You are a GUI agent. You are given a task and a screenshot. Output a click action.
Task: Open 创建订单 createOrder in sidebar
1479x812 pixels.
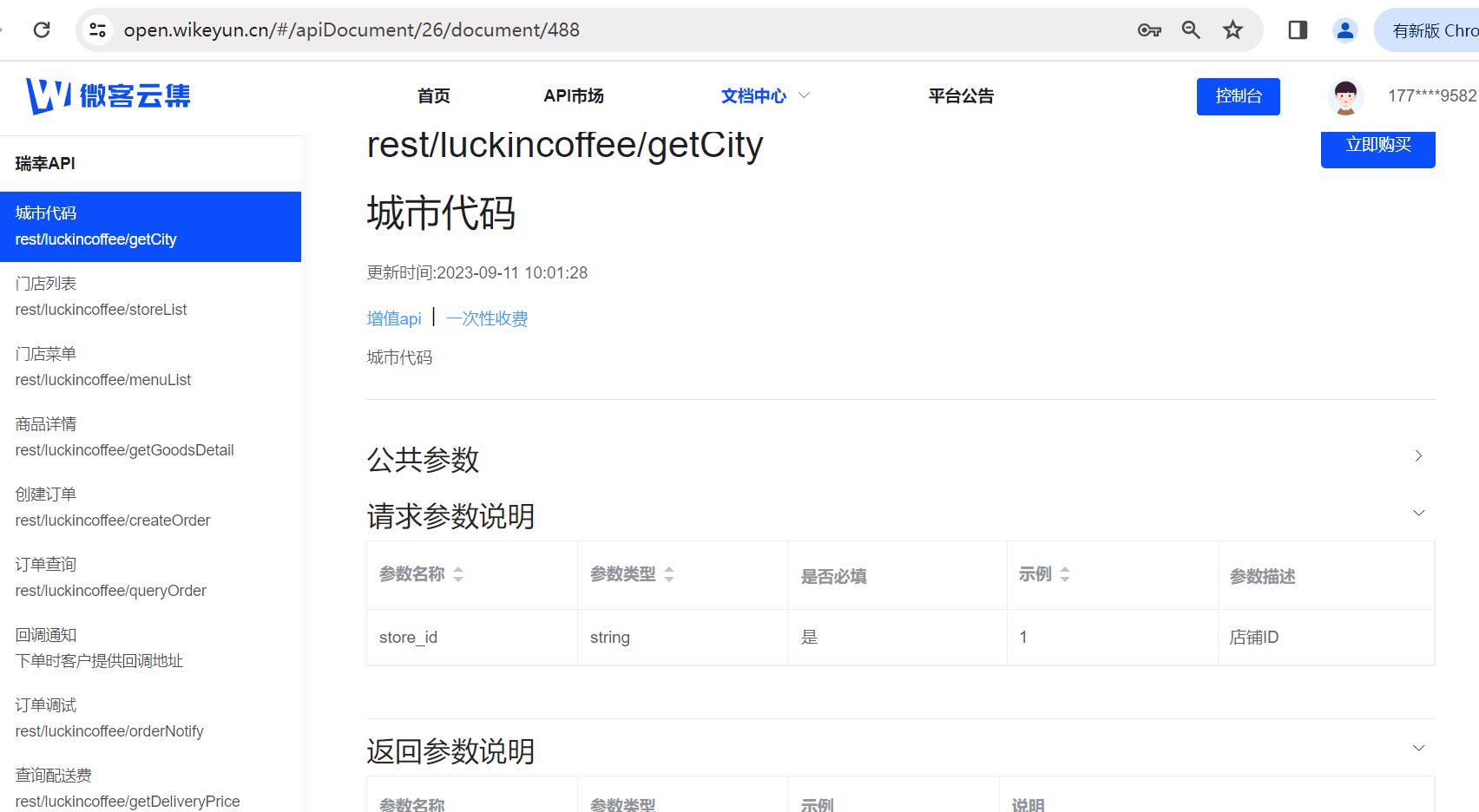pyautogui.click(x=150, y=507)
